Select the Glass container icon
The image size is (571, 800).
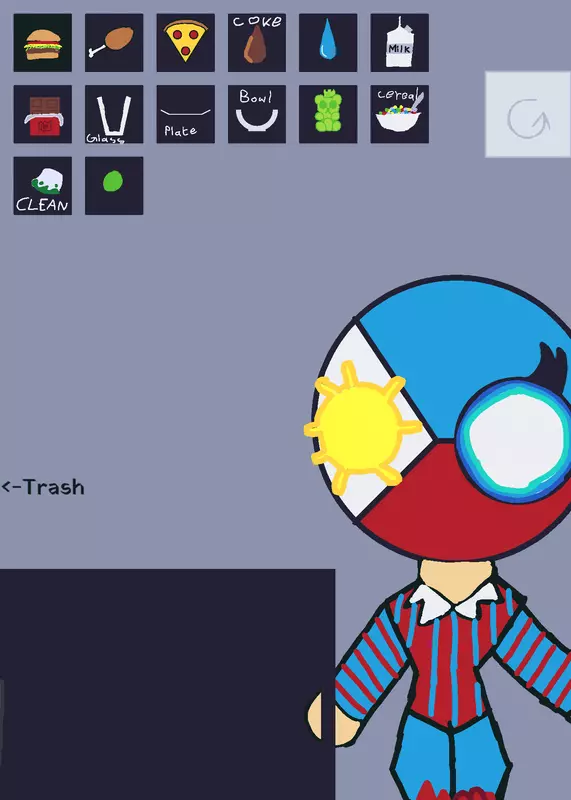114,114
